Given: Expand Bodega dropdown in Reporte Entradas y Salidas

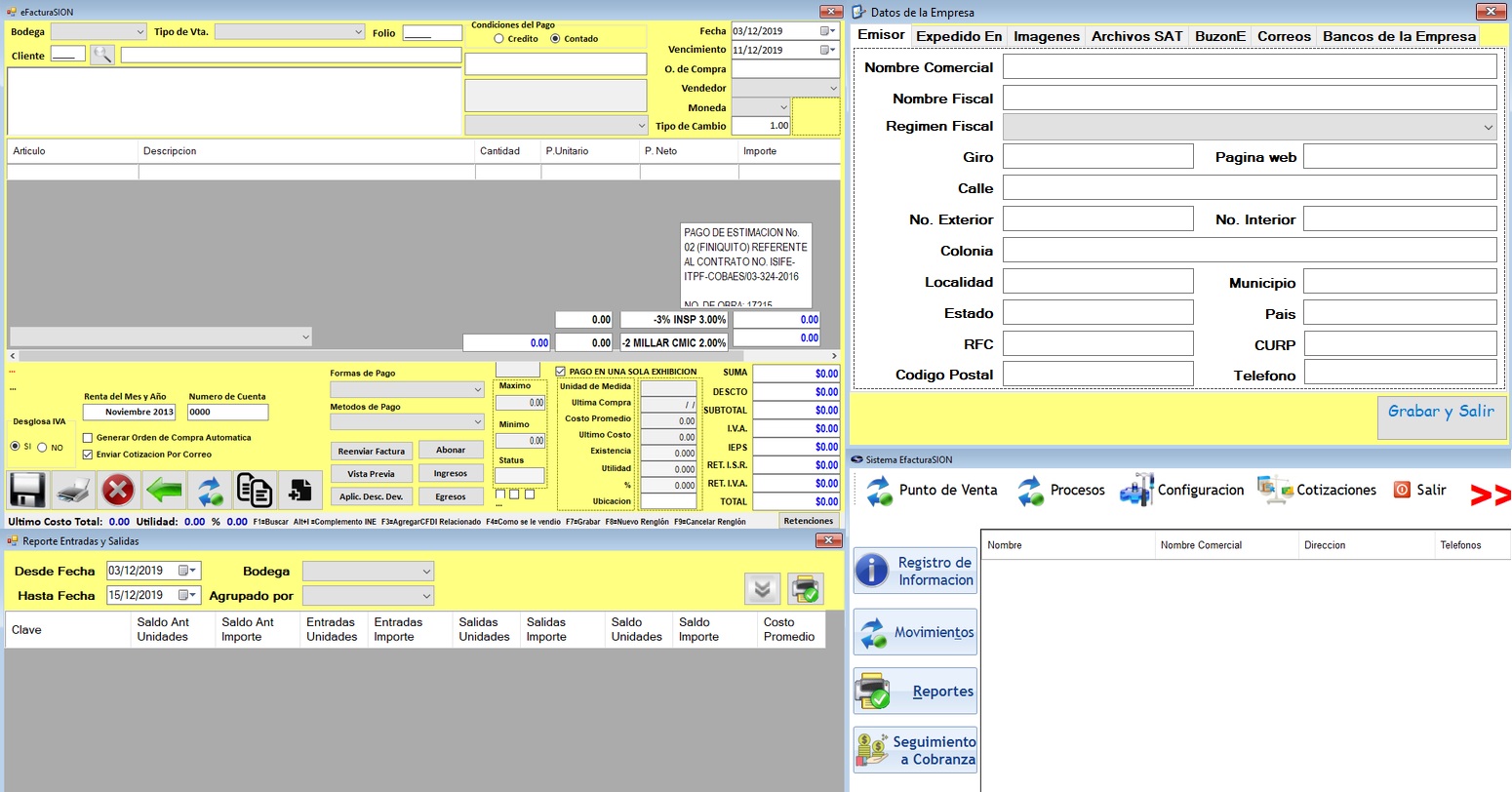Looking at the screenshot, I should click(x=426, y=571).
